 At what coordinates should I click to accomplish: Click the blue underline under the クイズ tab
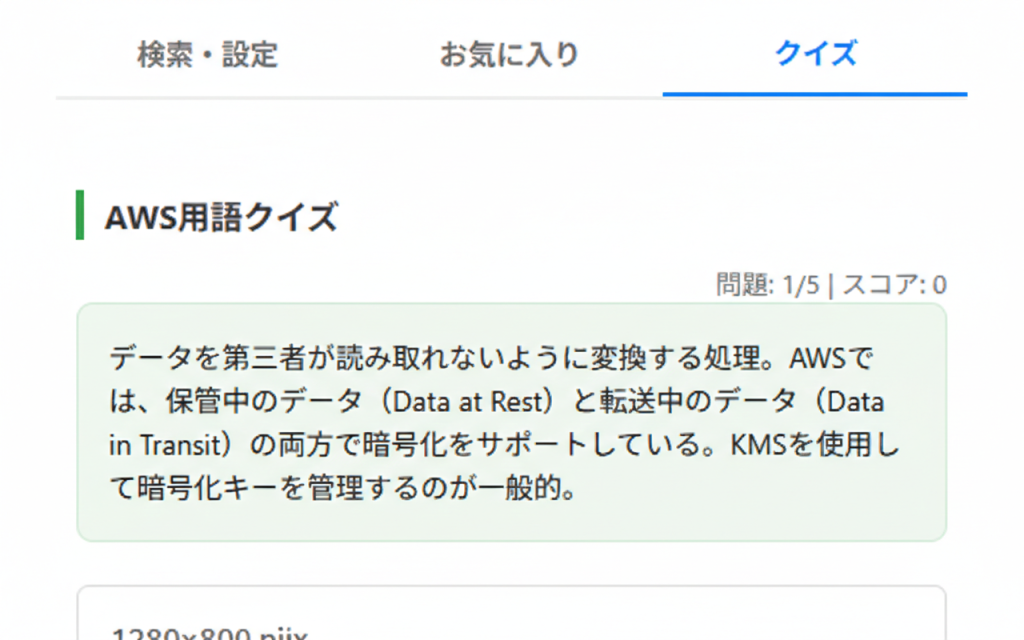pos(815,94)
